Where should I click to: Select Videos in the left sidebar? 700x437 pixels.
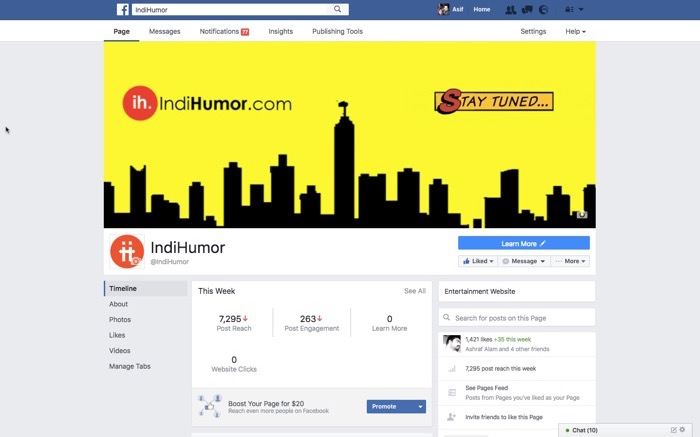[120, 351]
